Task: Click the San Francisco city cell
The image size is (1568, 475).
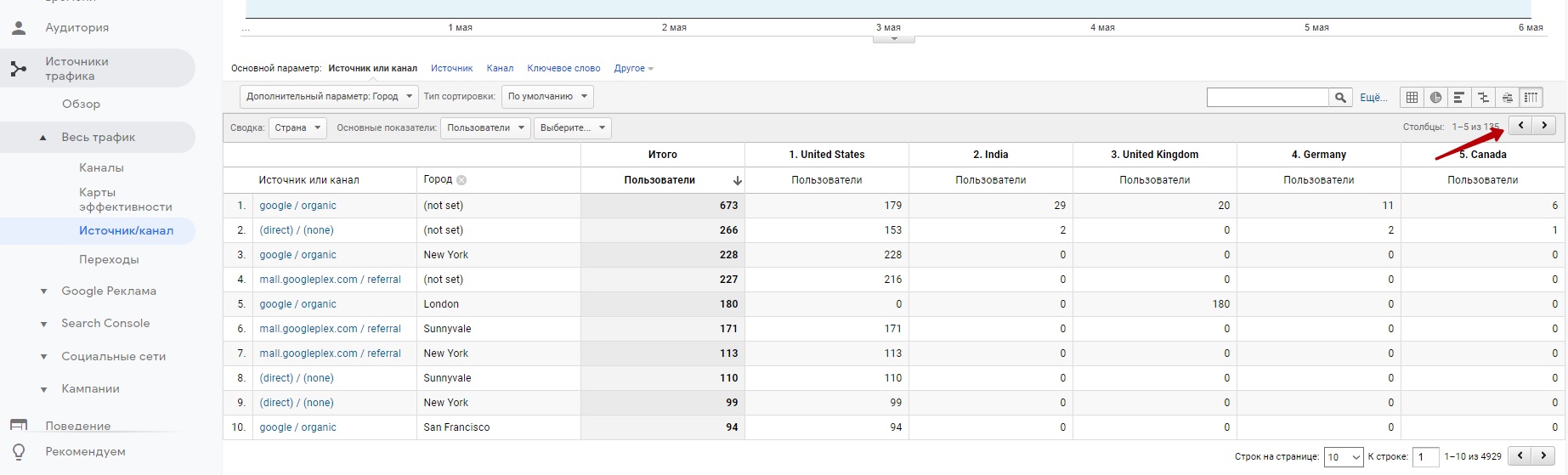Action: point(456,427)
